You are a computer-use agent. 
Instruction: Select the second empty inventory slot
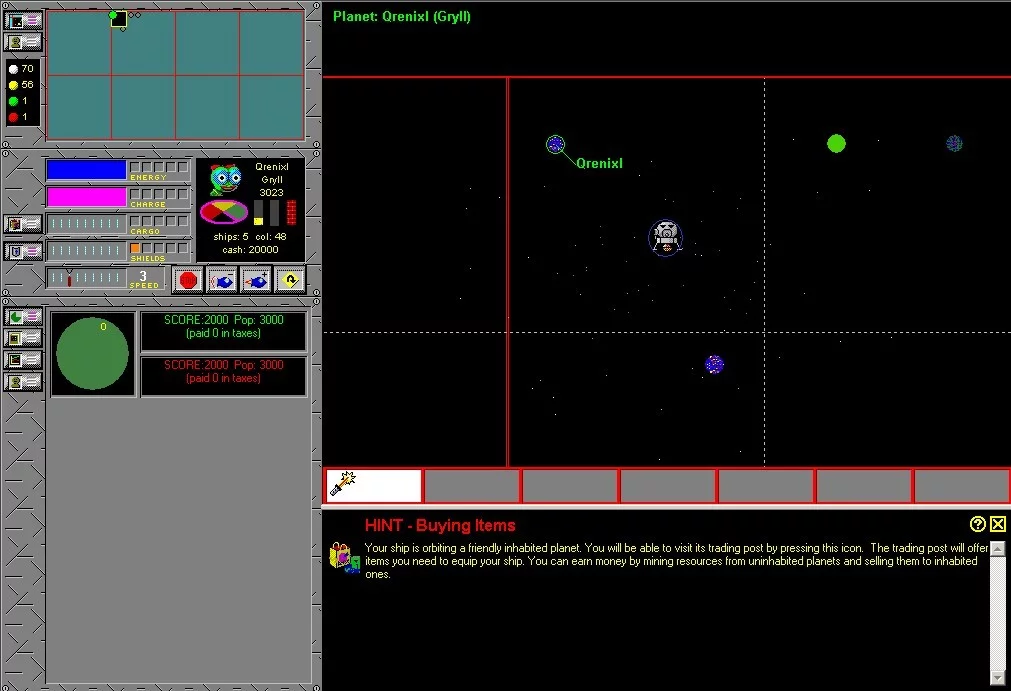(x=570, y=485)
